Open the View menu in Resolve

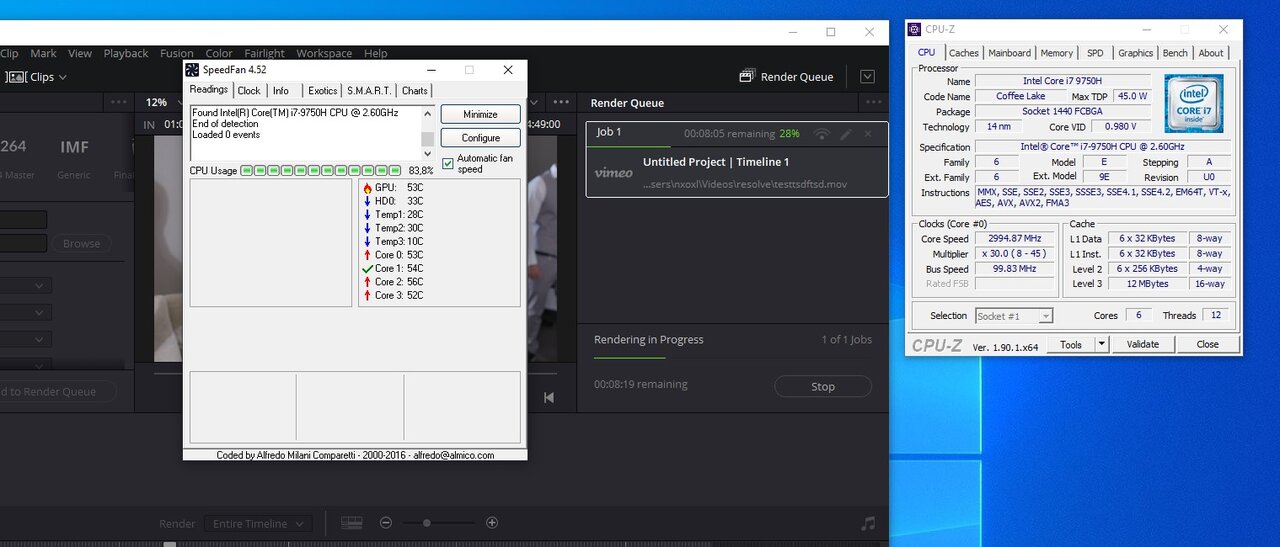coord(80,53)
